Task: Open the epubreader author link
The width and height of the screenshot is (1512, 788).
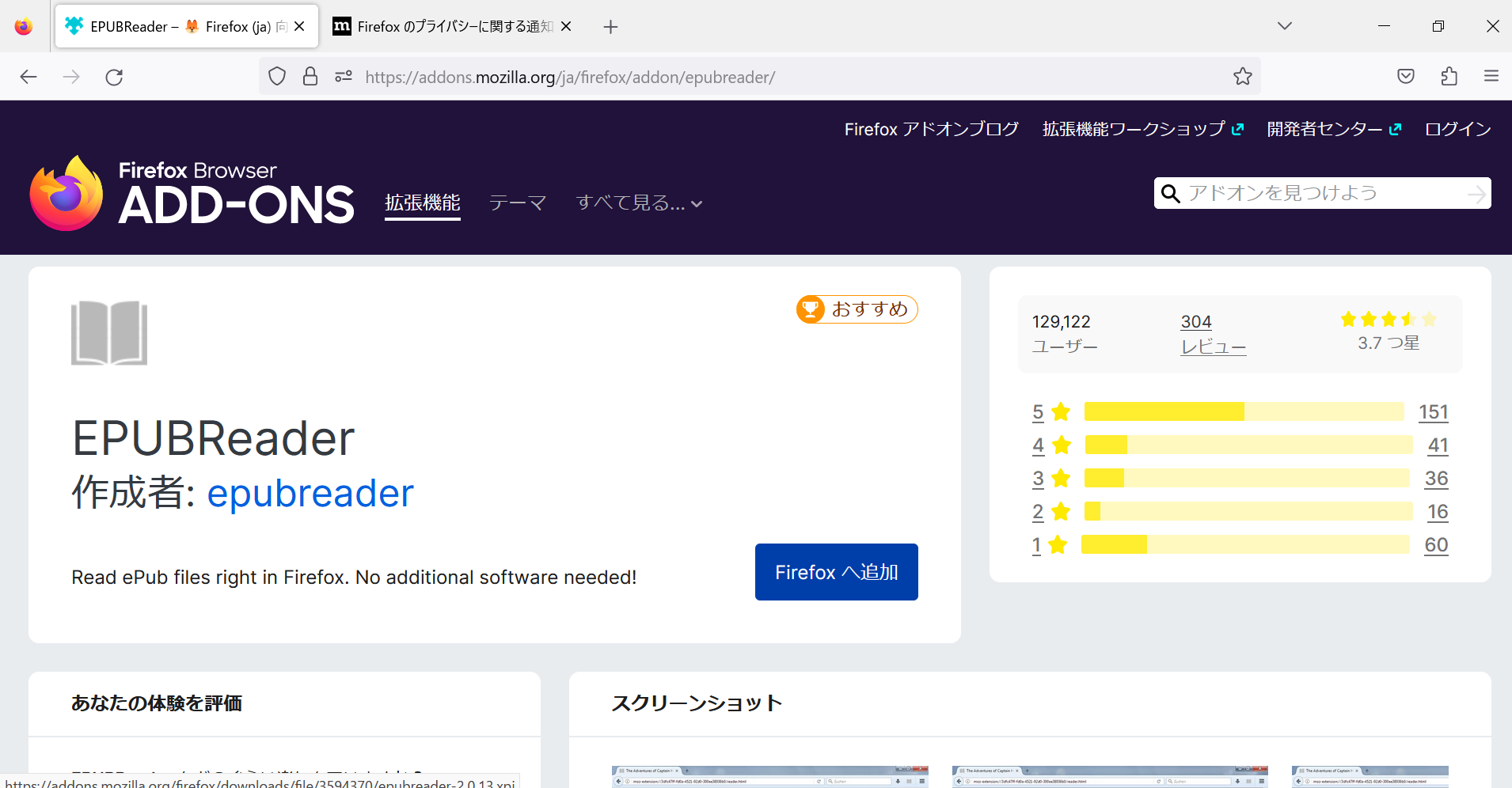Action: pos(310,492)
